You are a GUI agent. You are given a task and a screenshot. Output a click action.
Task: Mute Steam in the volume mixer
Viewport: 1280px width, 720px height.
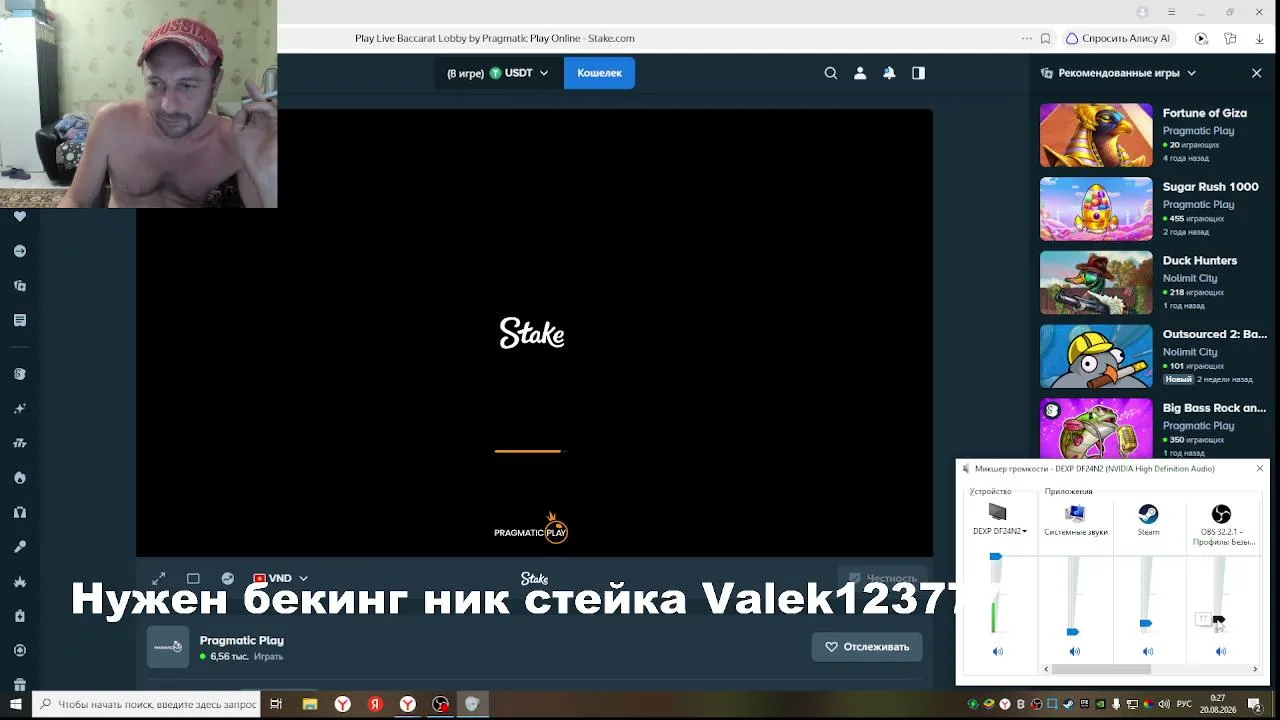(x=1148, y=652)
